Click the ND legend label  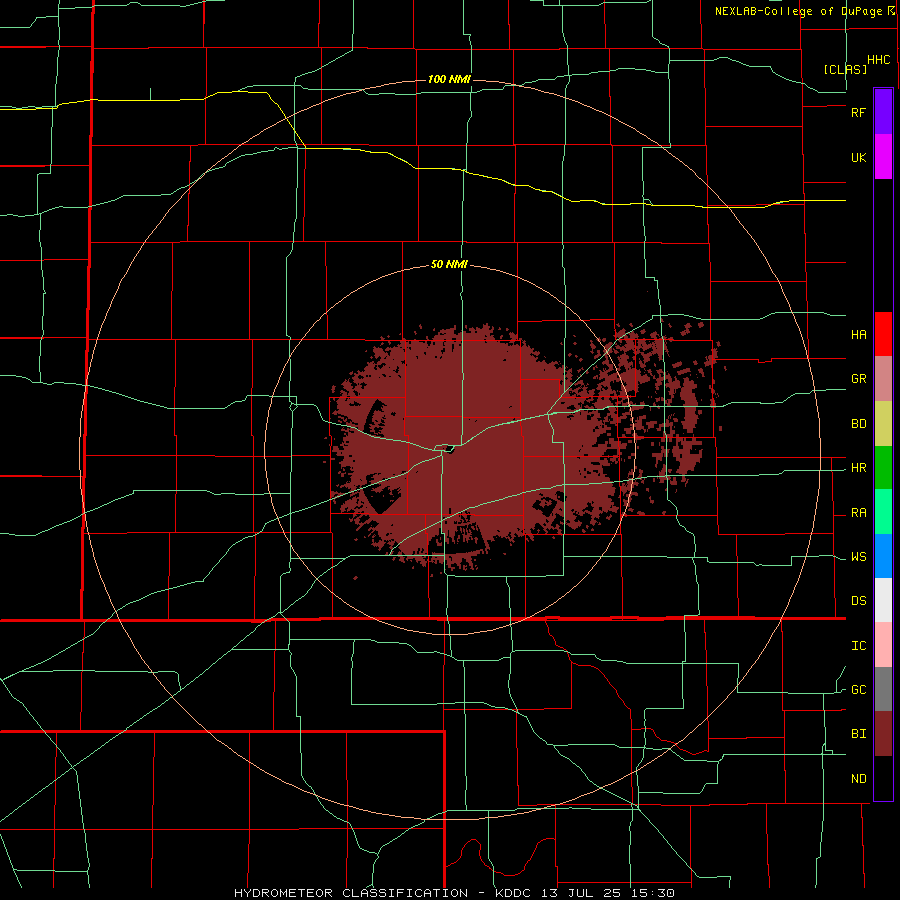858,779
